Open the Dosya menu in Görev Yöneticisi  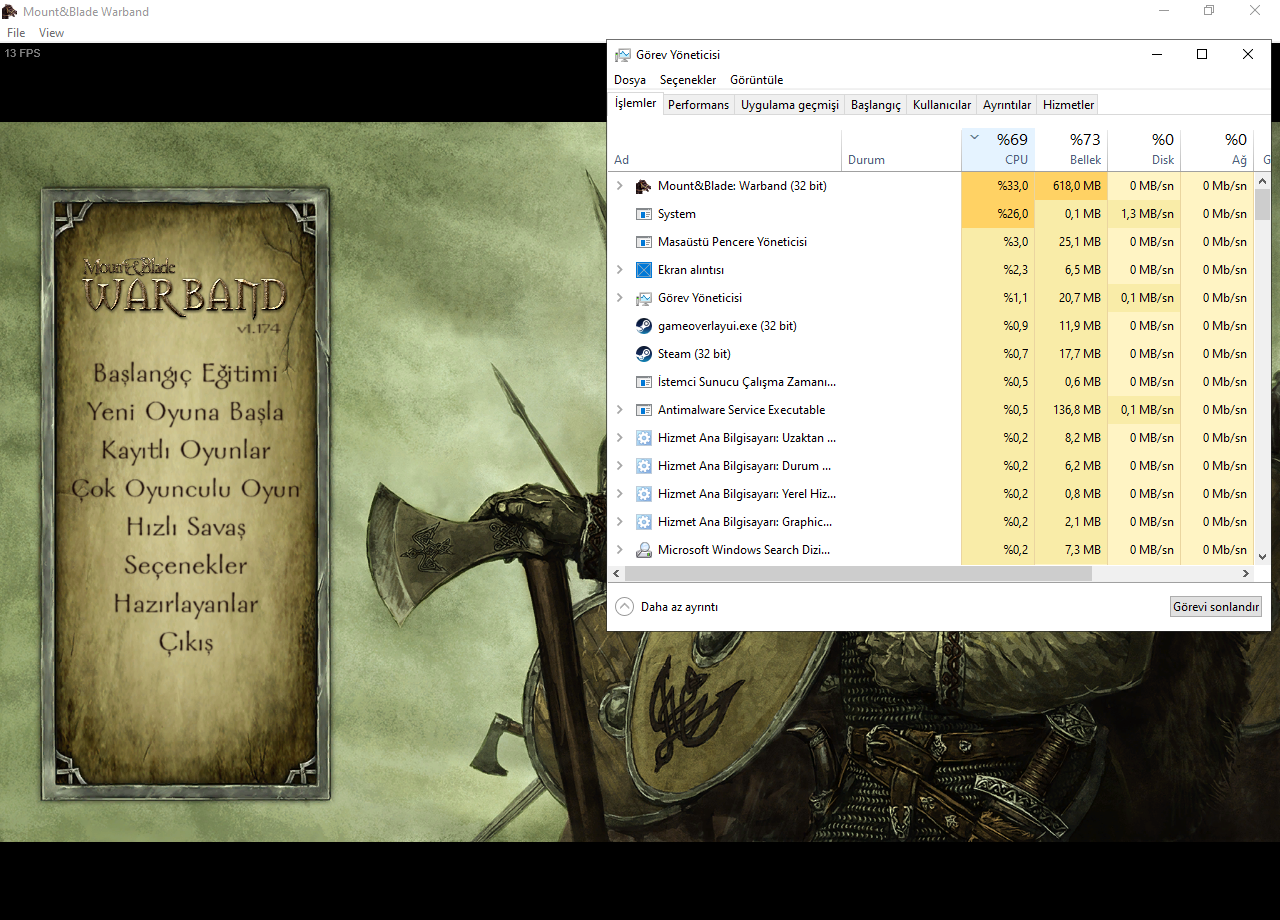[x=630, y=80]
